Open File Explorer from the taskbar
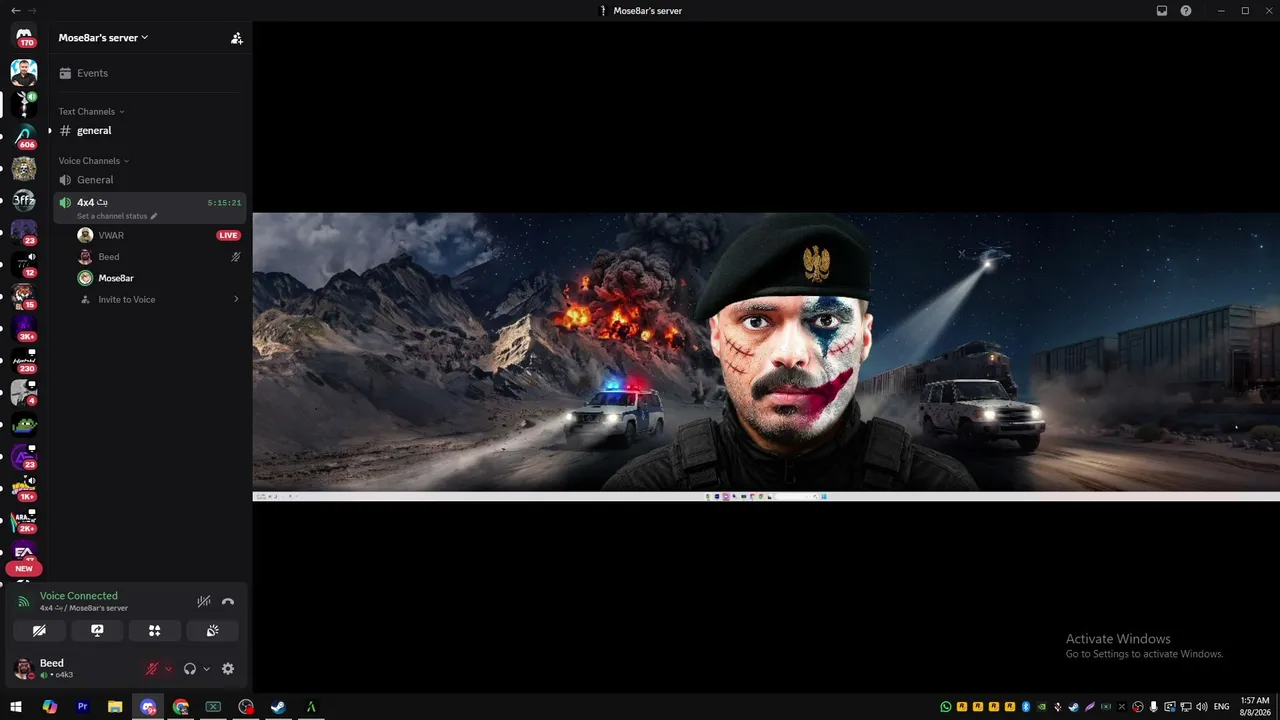The height and width of the screenshot is (720, 1280). (115, 707)
